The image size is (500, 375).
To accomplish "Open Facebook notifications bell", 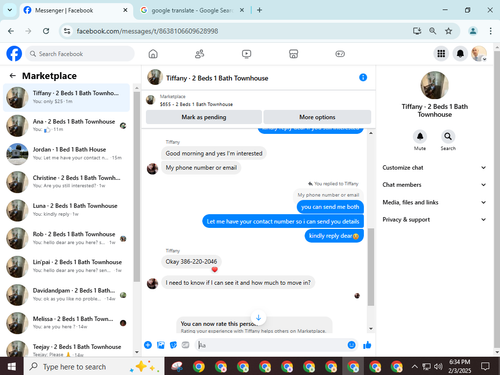I will coord(460,53).
